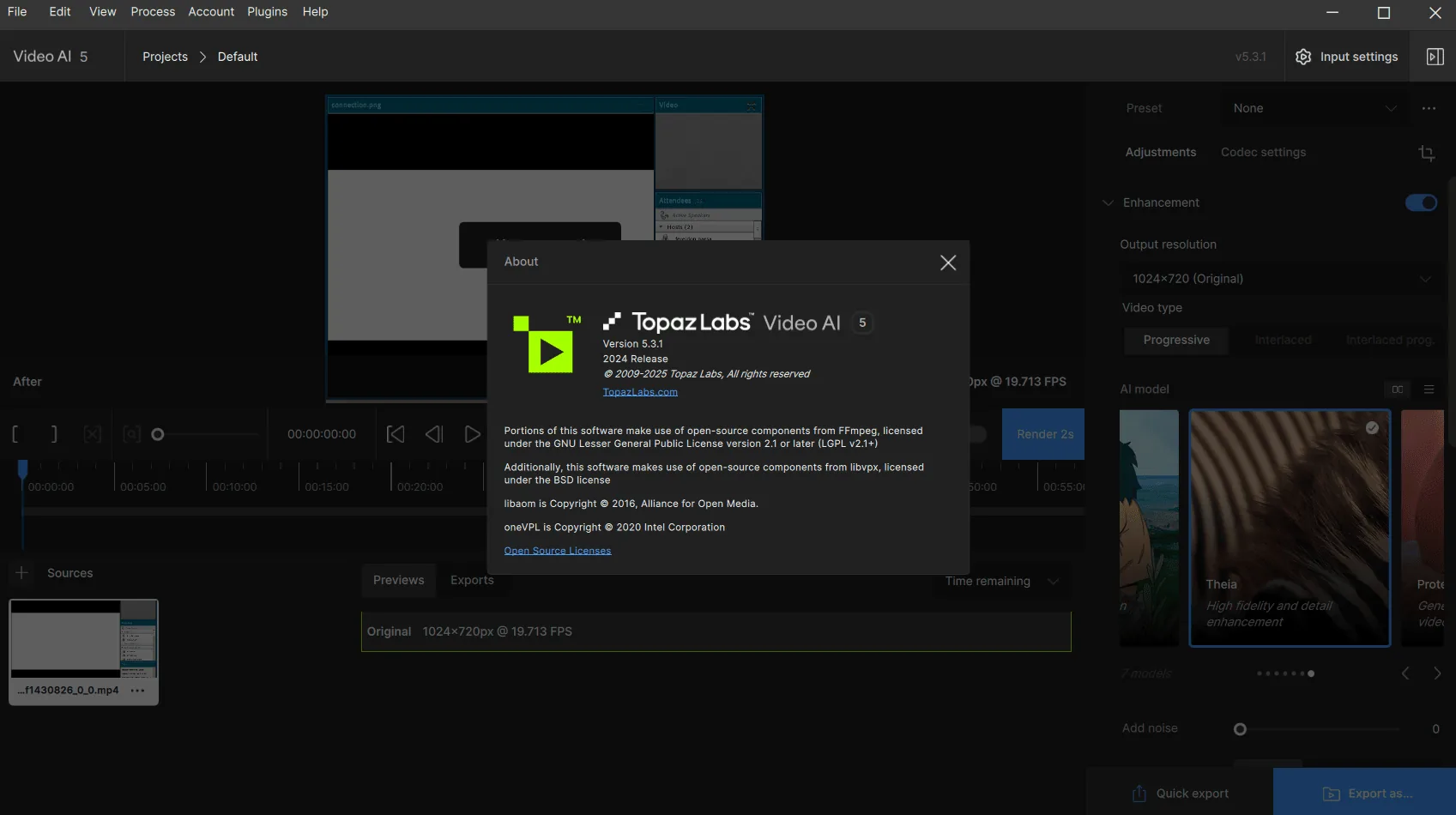Click the Video AI 5 app title
The image size is (1456, 815).
(x=51, y=57)
